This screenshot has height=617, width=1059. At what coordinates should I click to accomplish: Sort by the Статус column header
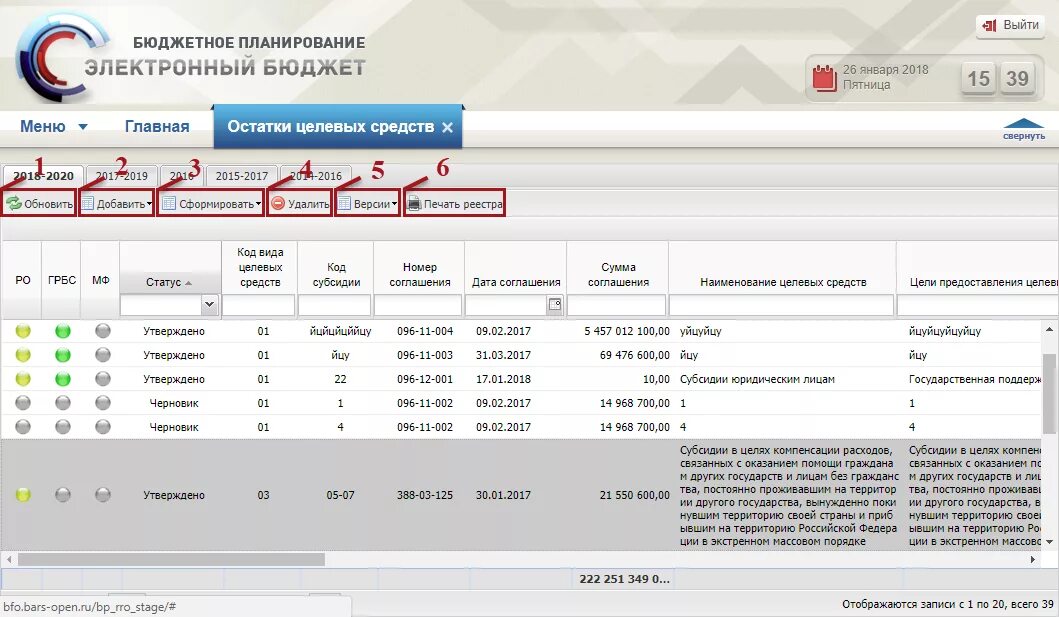pos(169,282)
